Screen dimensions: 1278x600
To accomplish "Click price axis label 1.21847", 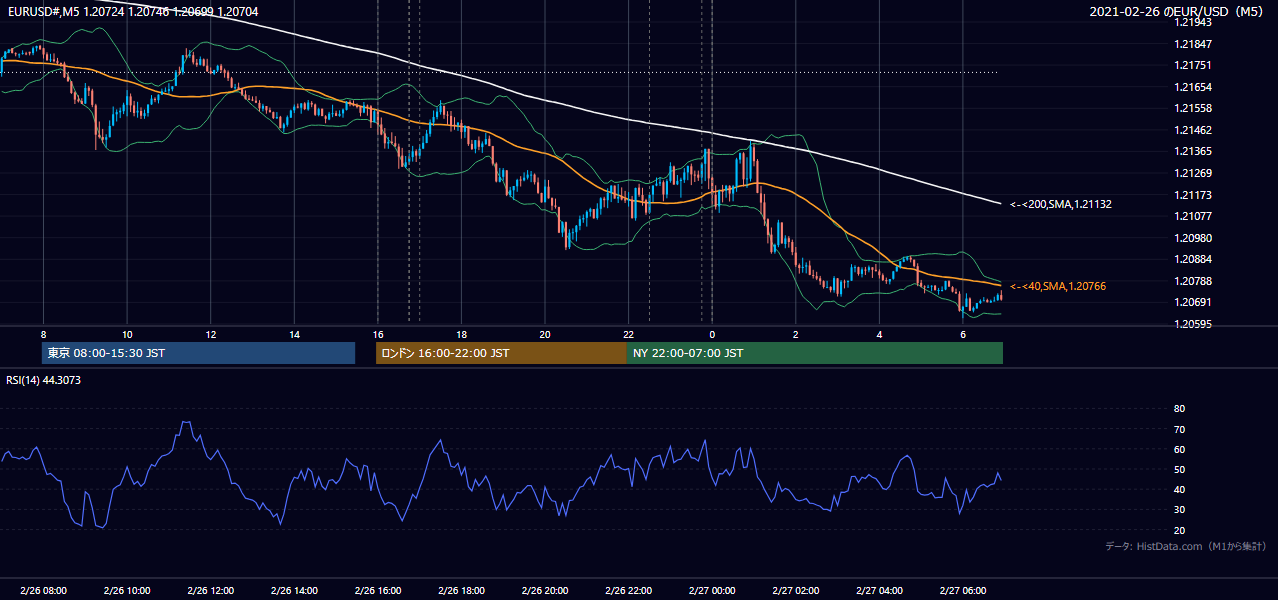I will tap(1193, 44).
